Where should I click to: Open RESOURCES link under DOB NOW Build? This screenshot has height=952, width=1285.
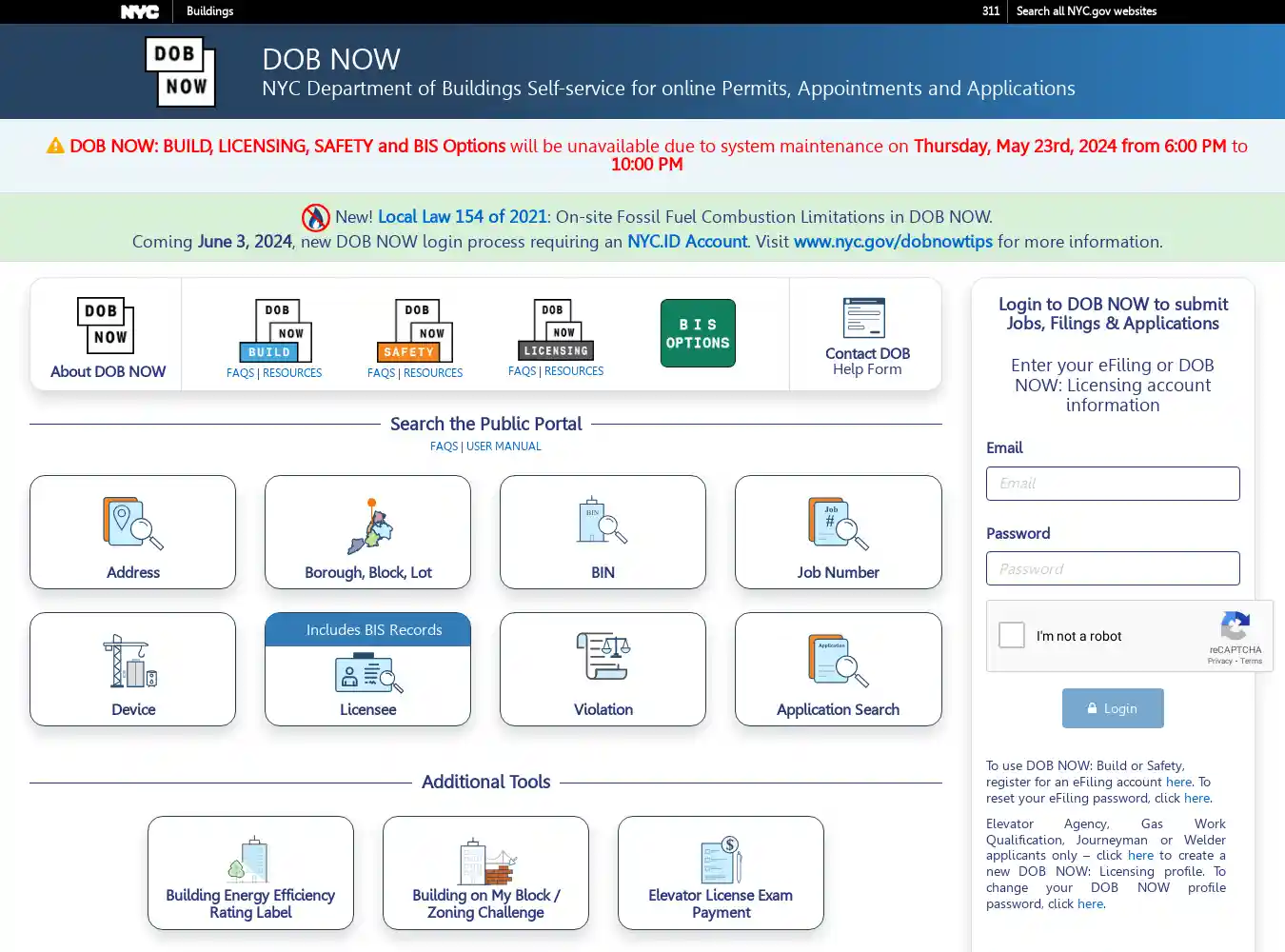tap(292, 373)
